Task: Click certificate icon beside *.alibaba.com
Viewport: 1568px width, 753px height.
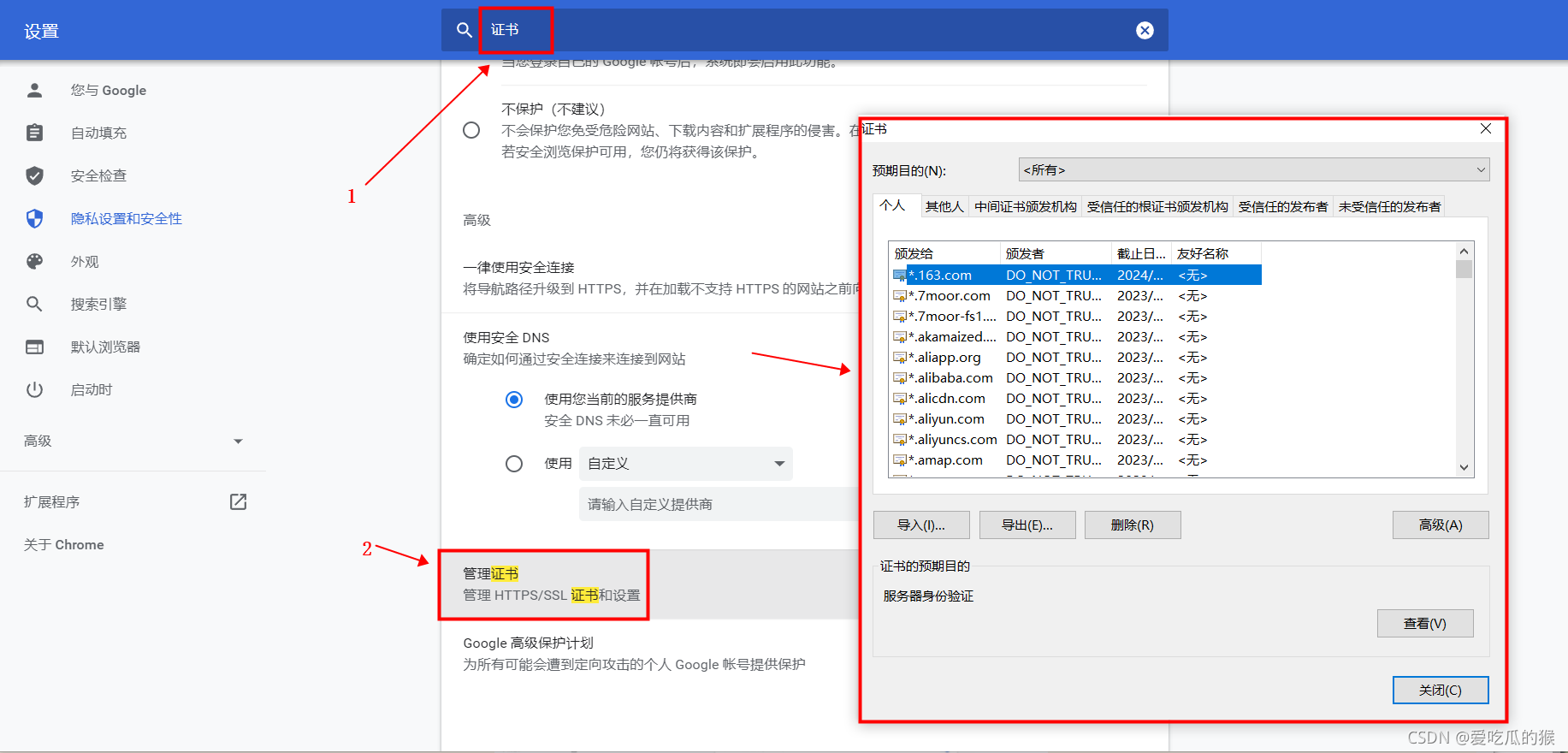Action: (899, 378)
